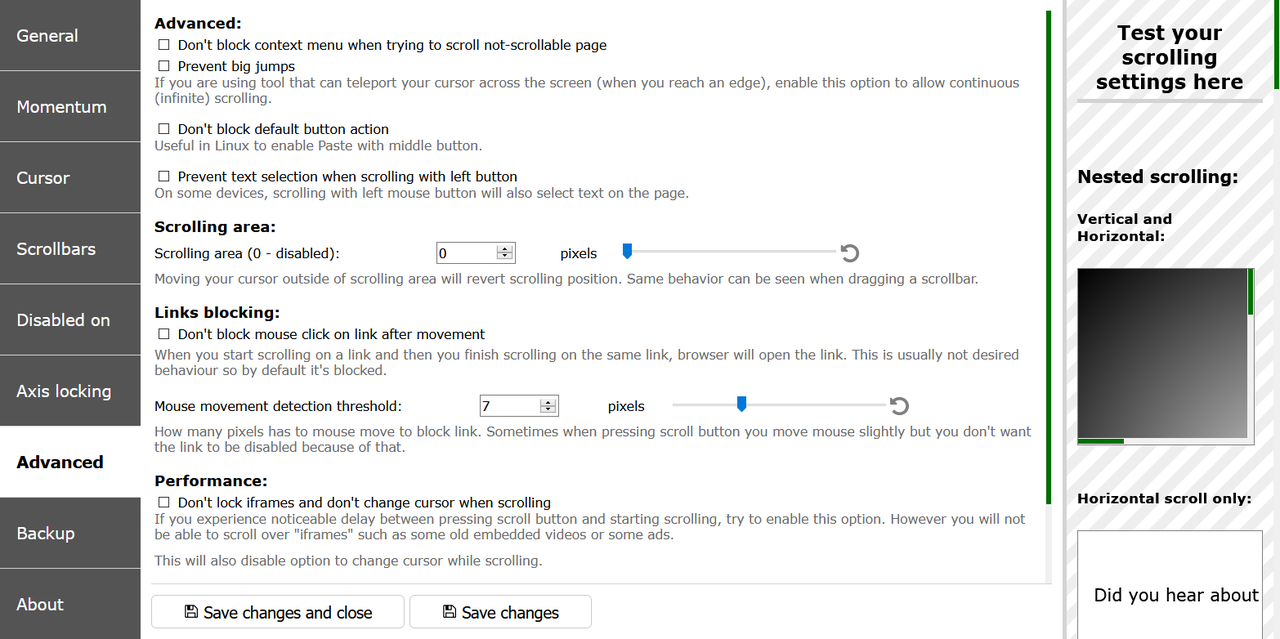Select the Disabled on tab
Viewport: 1280px width, 639px height.
(70, 319)
